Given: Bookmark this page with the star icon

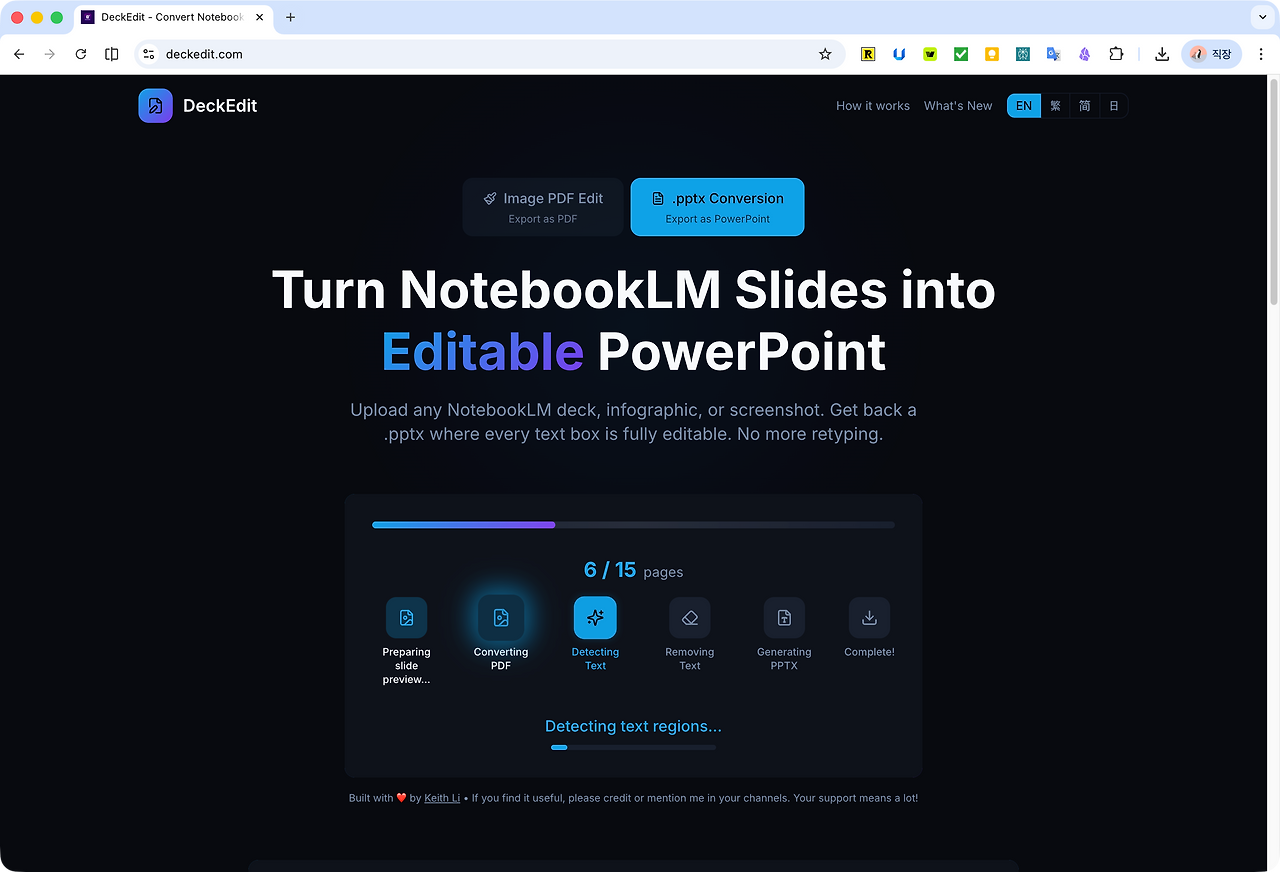Looking at the screenshot, I should (x=825, y=54).
